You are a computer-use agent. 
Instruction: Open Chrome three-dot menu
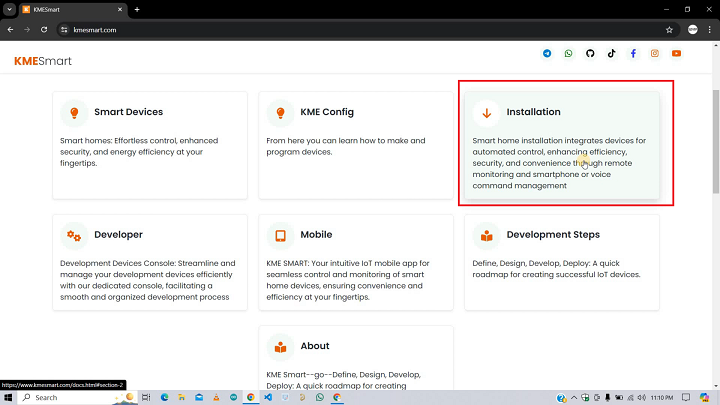(709, 30)
